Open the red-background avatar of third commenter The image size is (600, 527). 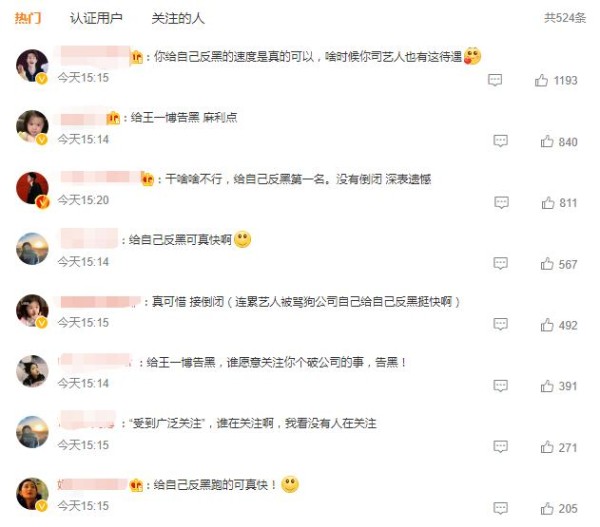point(32,188)
